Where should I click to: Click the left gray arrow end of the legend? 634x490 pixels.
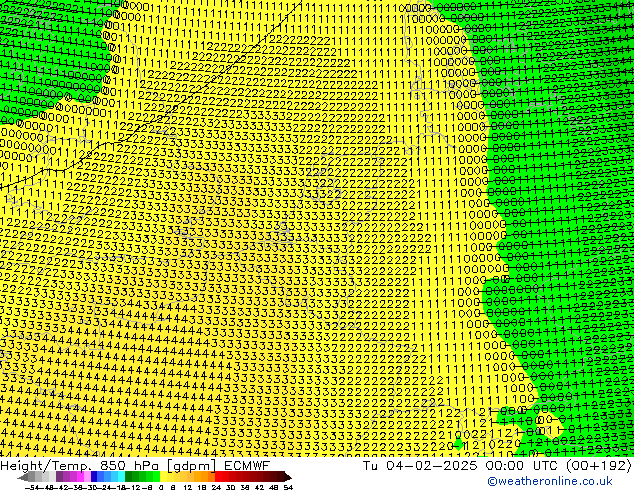point(23,477)
